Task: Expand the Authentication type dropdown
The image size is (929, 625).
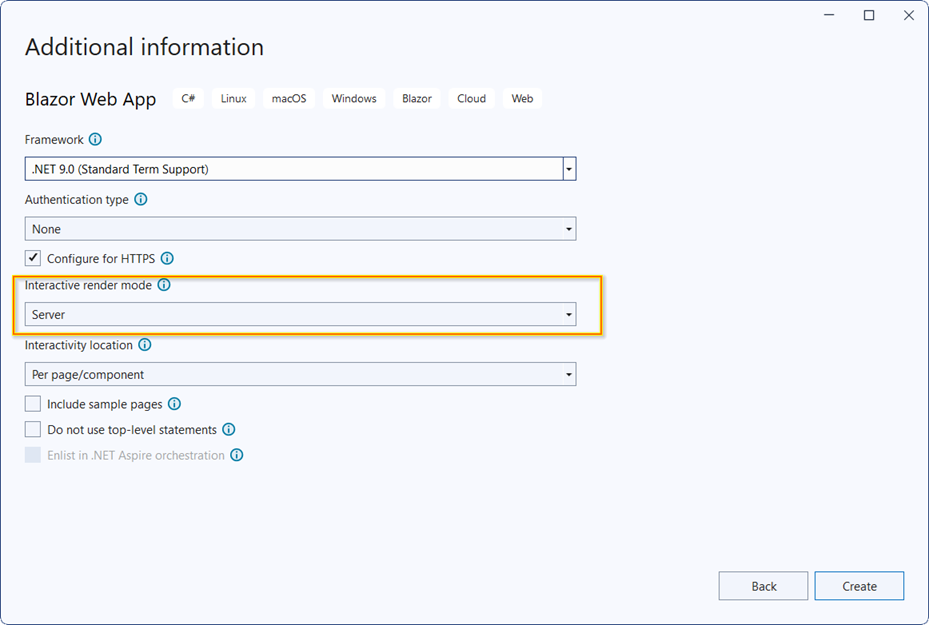Action: [x=568, y=228]
